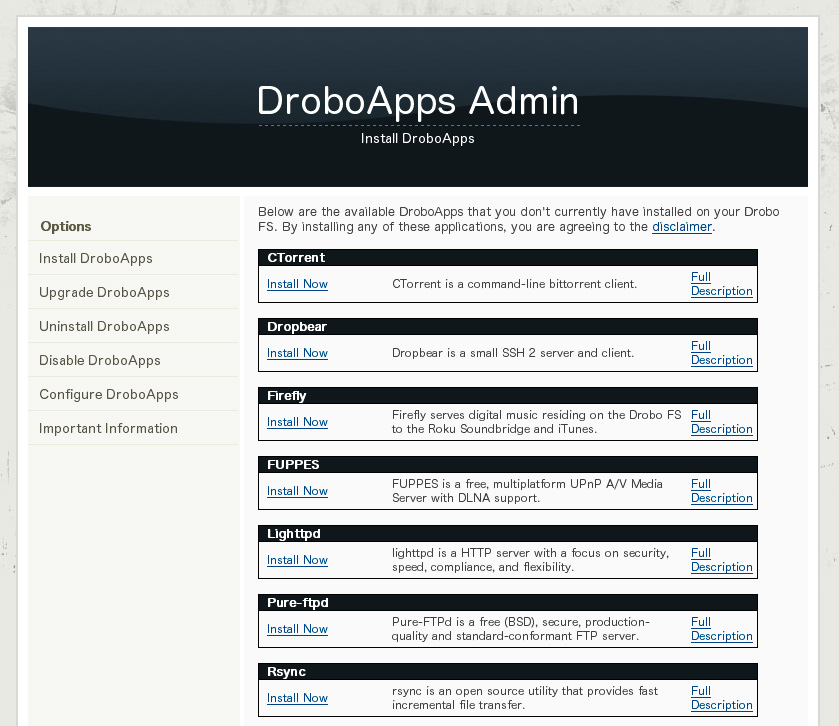Open Disable DroboApps page
839x726 pixels.
(100, 360)
